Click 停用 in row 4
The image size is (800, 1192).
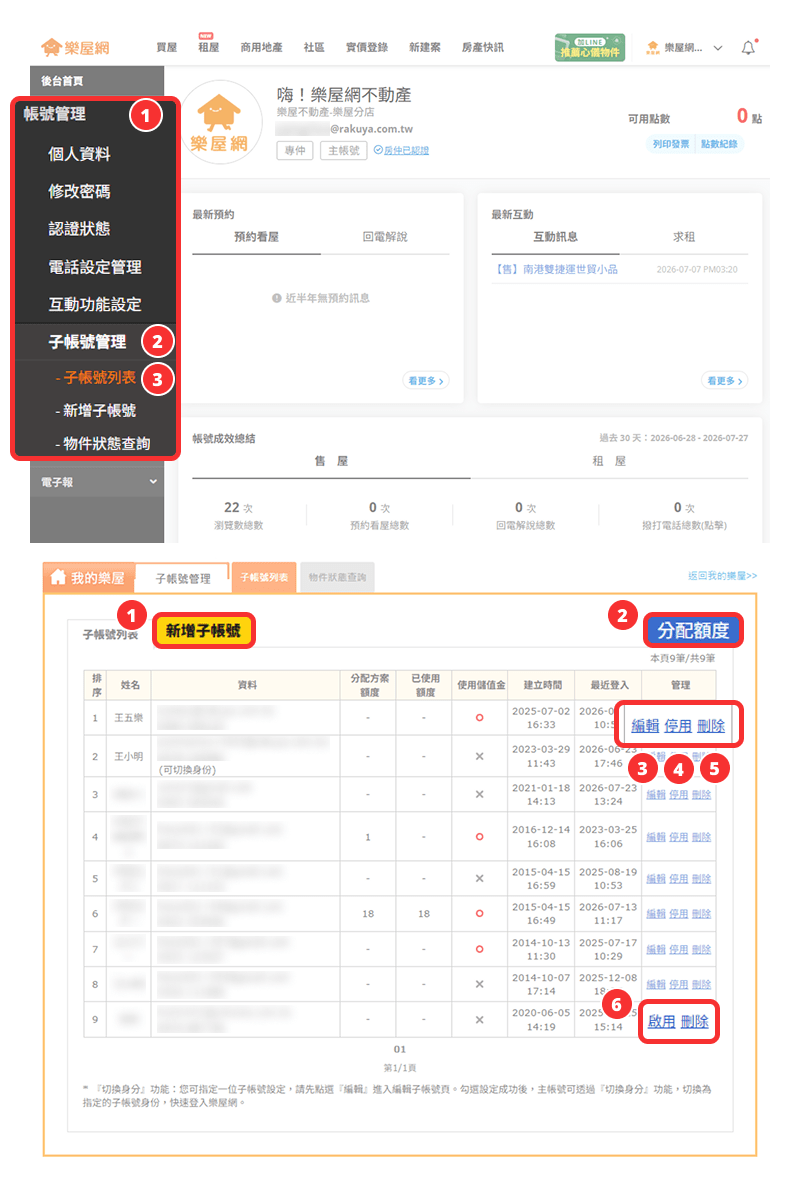point(678,837)
